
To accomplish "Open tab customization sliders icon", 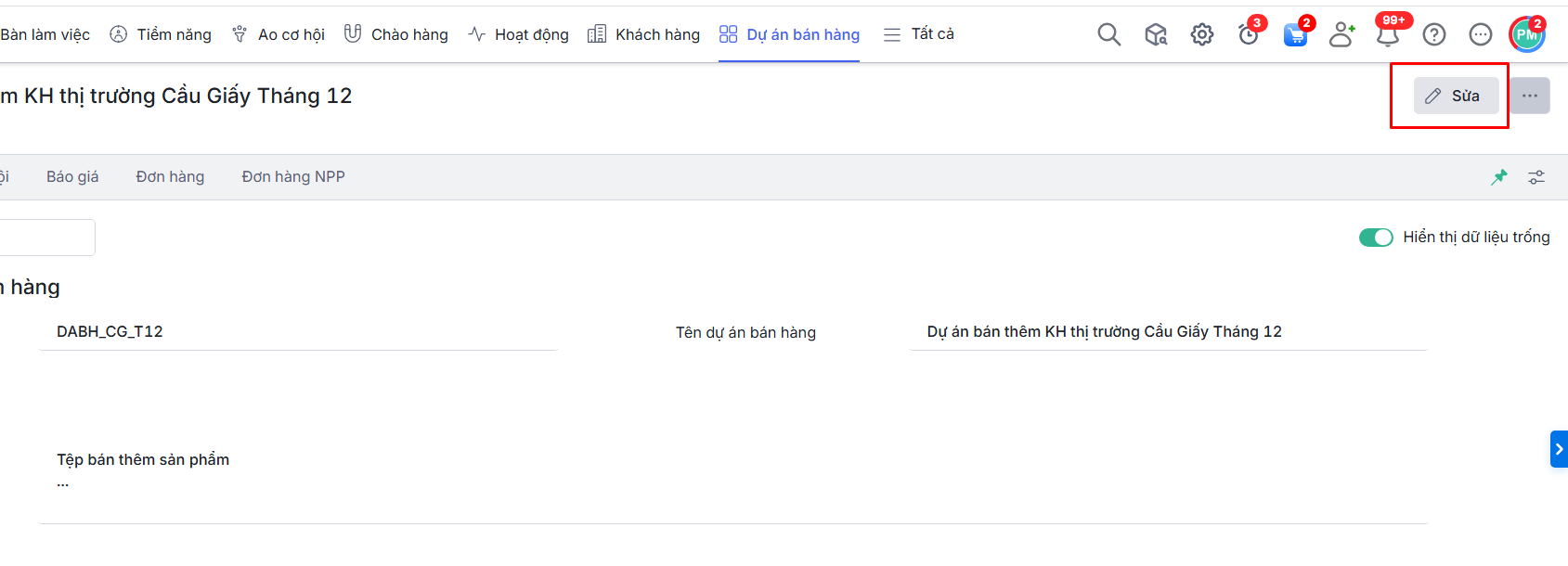I will coord(1536,176).
